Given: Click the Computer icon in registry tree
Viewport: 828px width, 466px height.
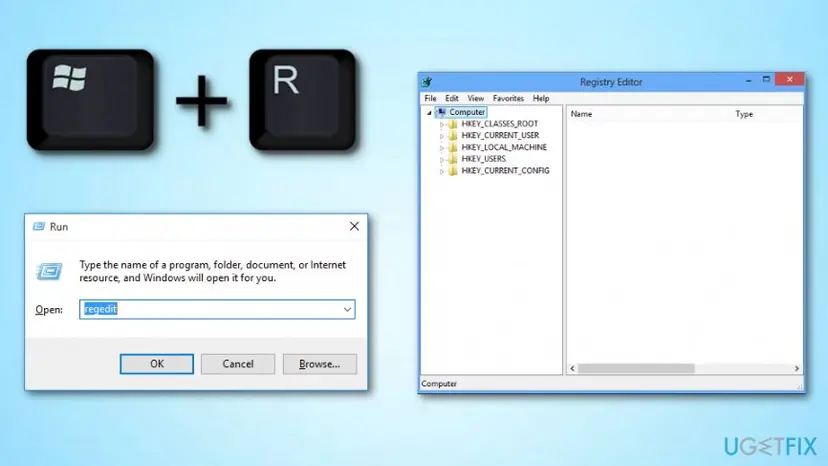Looking at the screenshot, I should [x=441, y=112].
